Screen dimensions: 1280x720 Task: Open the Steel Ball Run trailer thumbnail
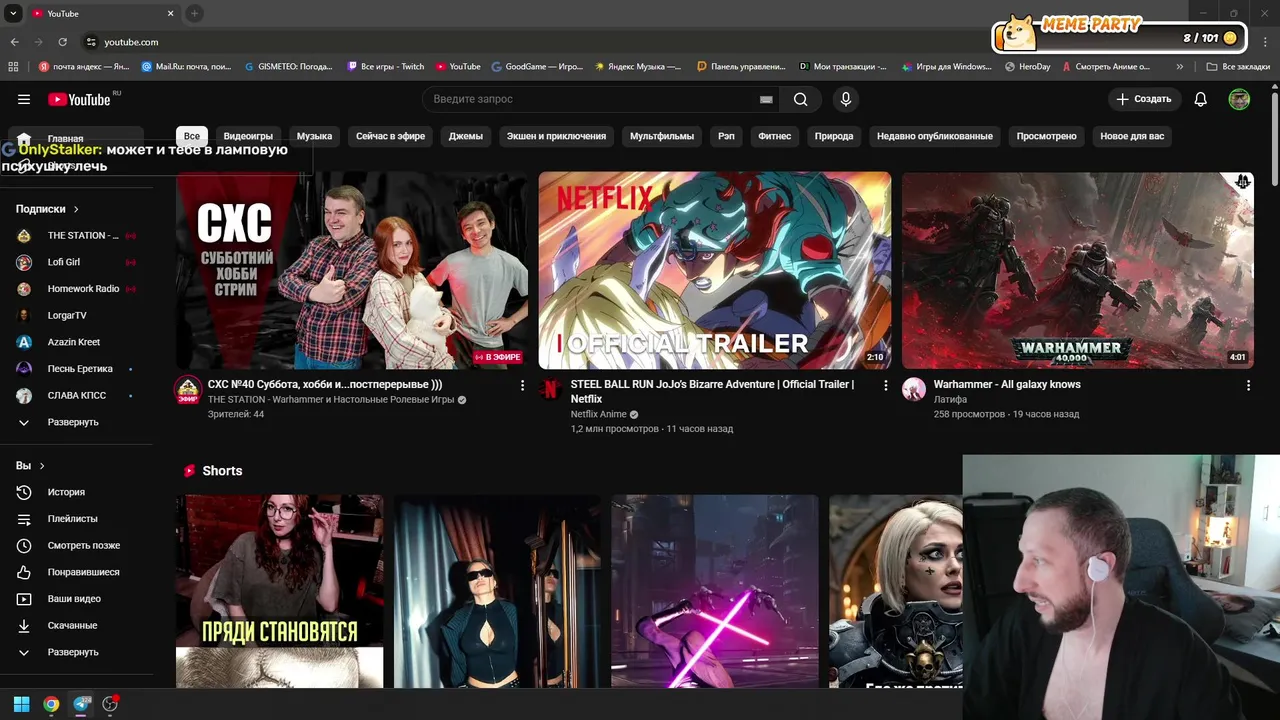click(715, 270)
